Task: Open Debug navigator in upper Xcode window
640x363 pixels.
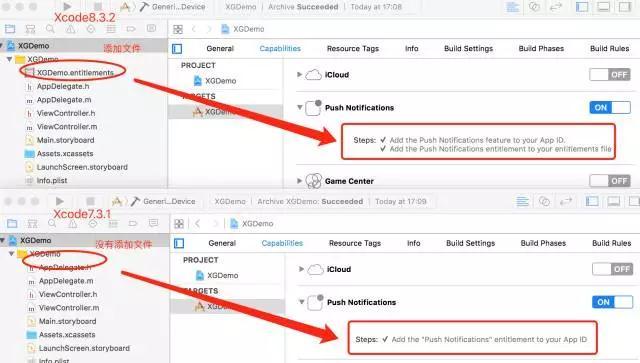Action: click(111, 29)
